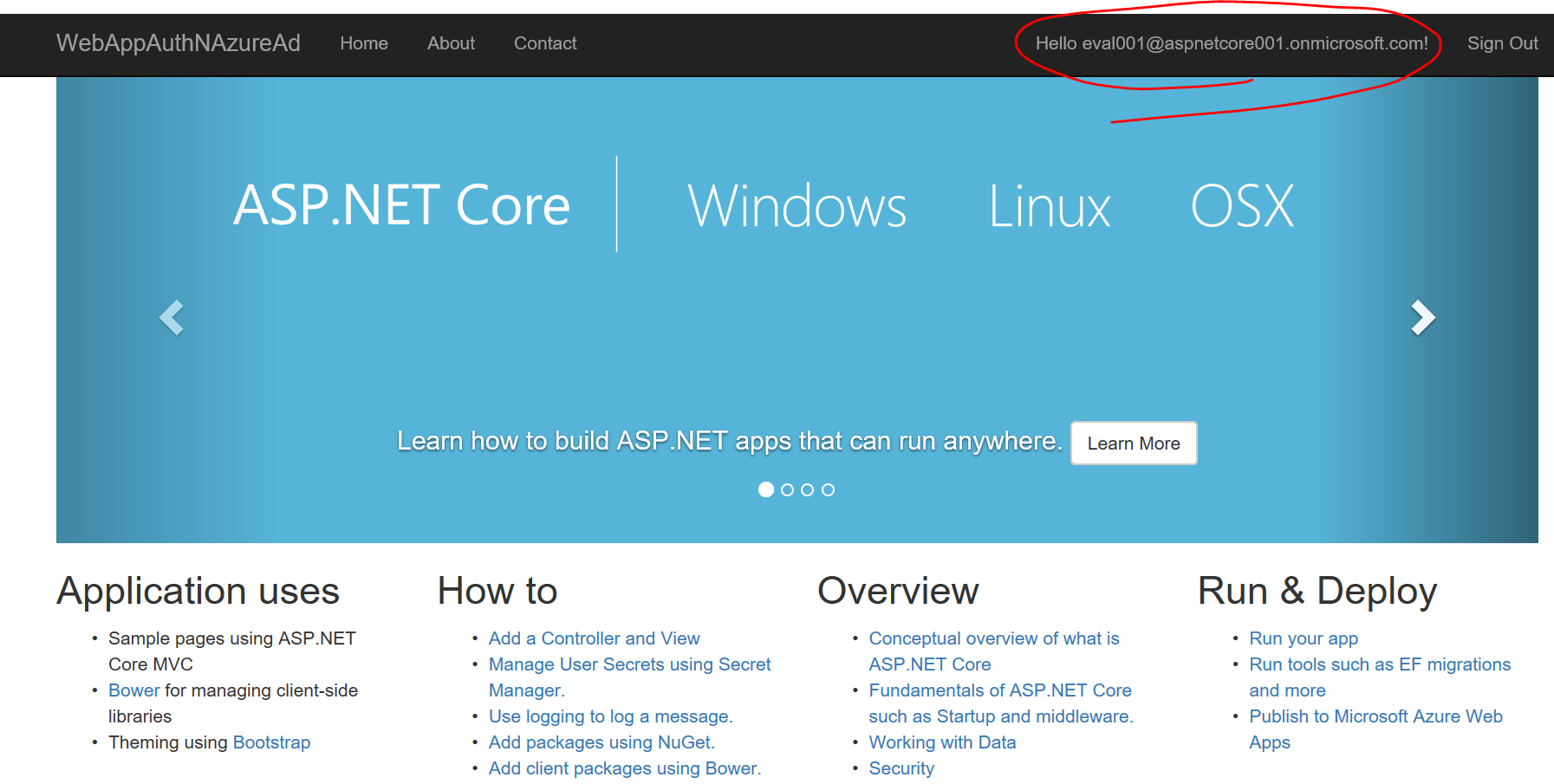
Task: Open the About page
Action: tap(450, 43)
